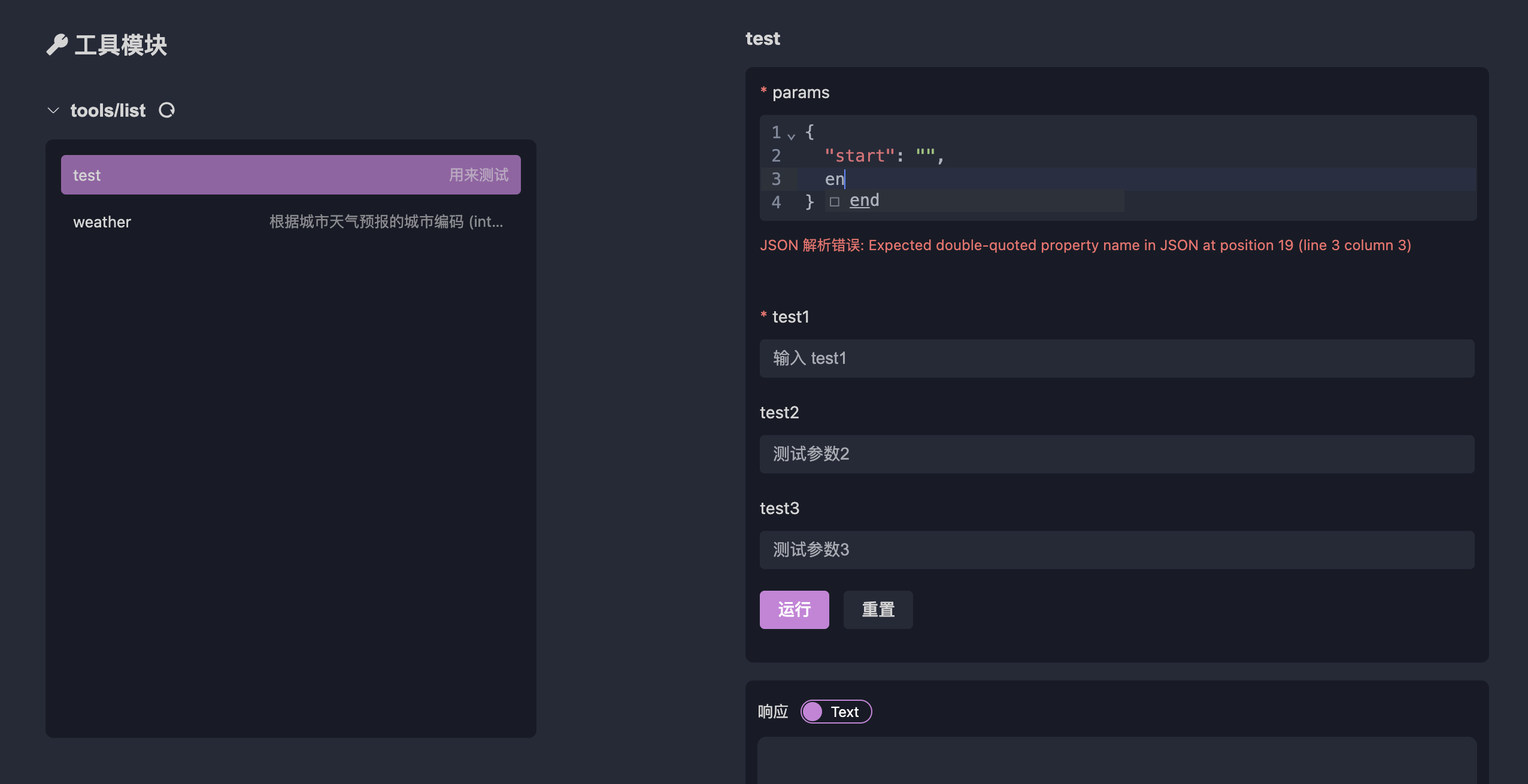Click the autocomplete suggestion square icon
Image resolution: width=1528 pixels, height=784 pixels.
835,202
